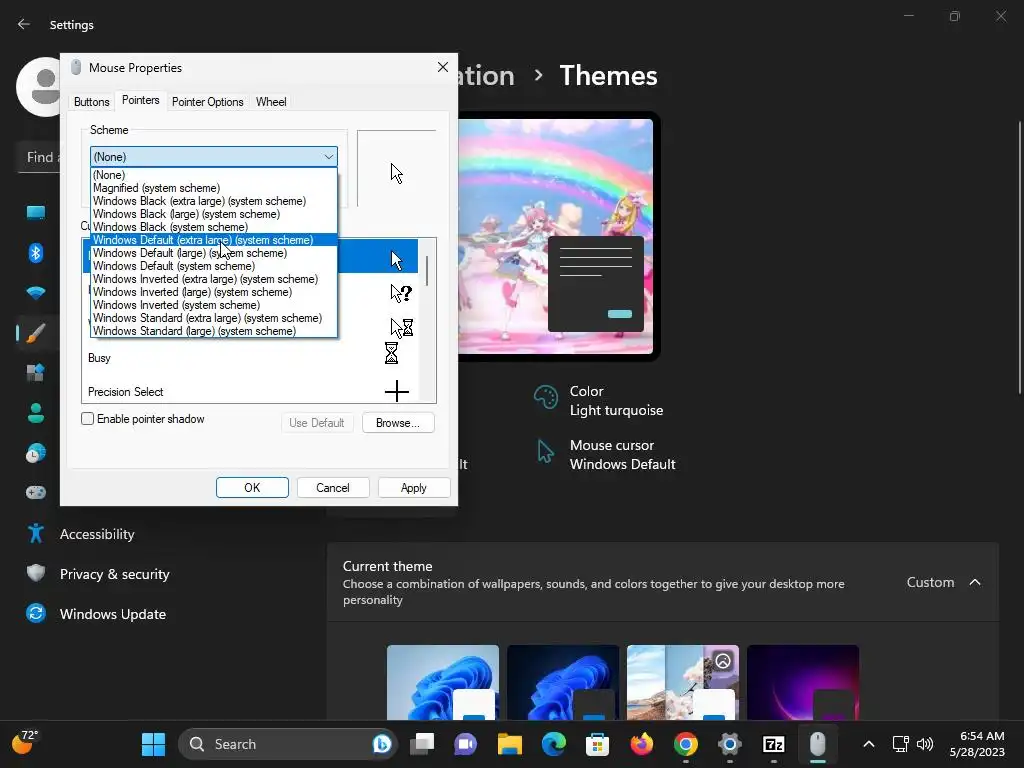This screenshot has width=1024, height=768.
Task: Click the taskbar Search box
Action: (x=287, y=744)
